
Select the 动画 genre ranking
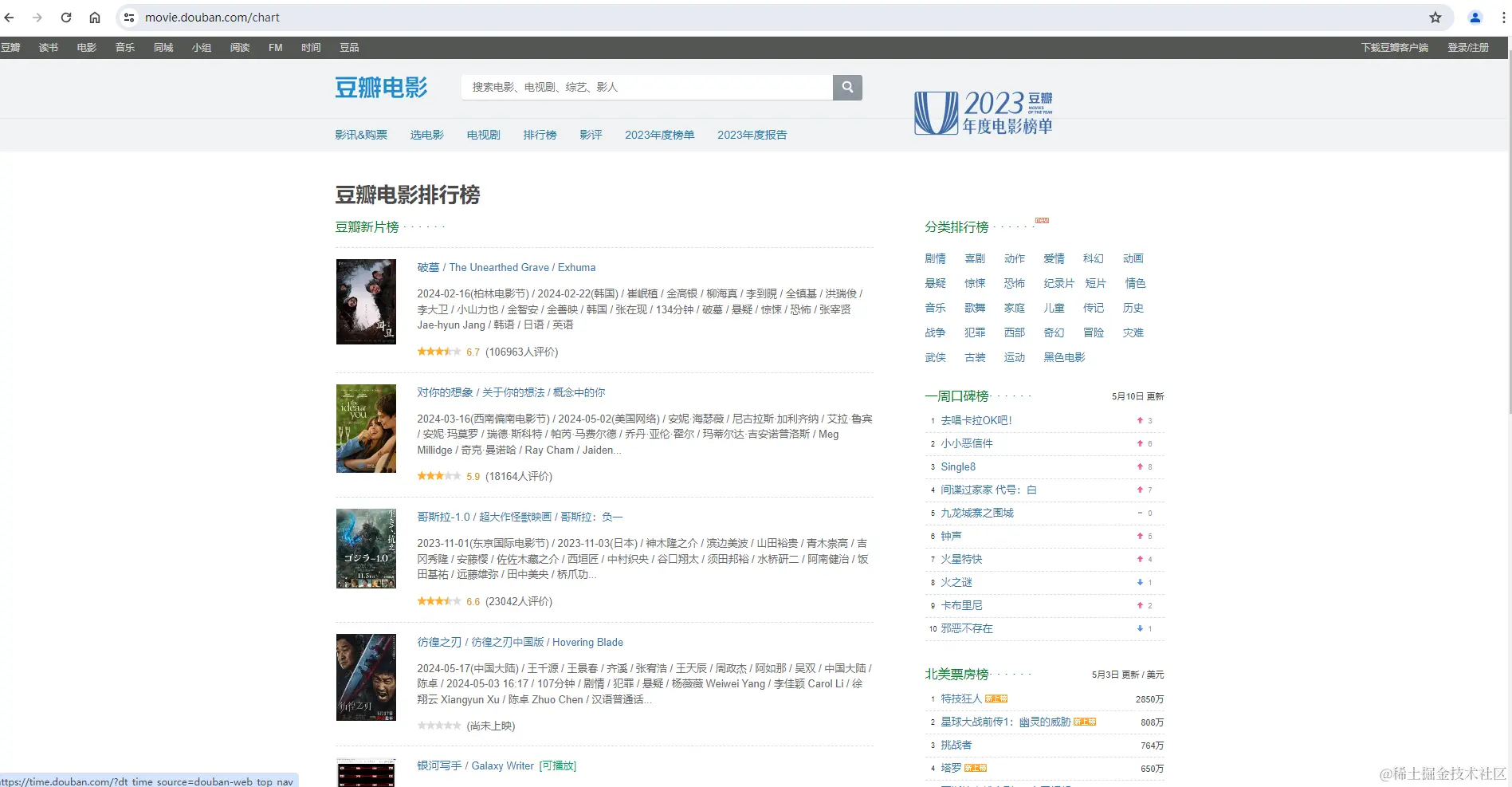coord(1133,258)
